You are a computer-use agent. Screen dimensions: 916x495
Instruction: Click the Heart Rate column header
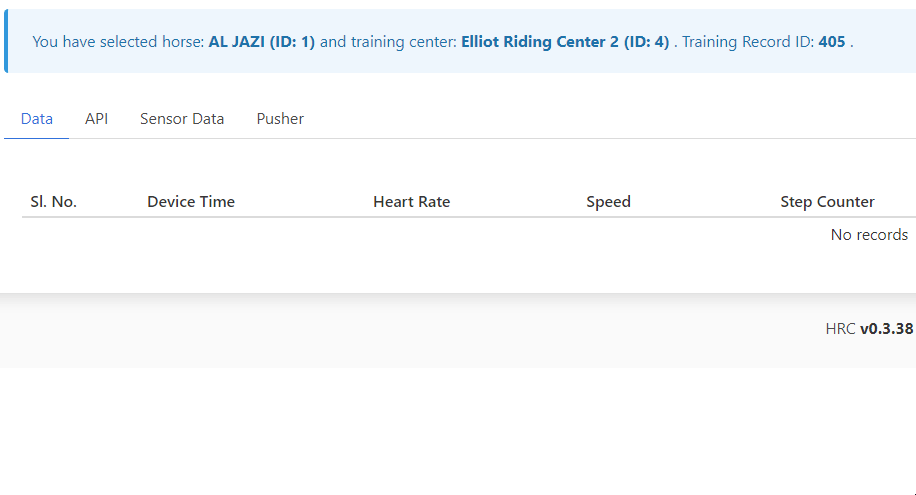(411, 202)
